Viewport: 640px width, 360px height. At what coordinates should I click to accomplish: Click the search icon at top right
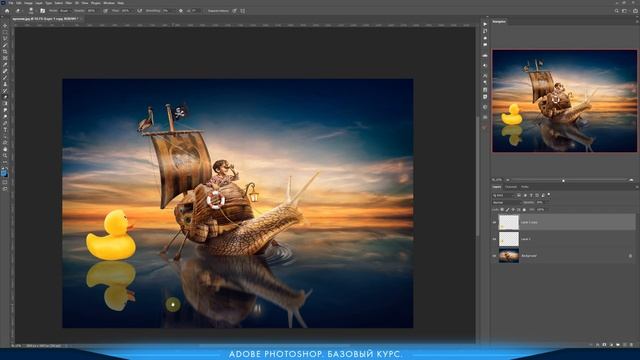[616, 11]
